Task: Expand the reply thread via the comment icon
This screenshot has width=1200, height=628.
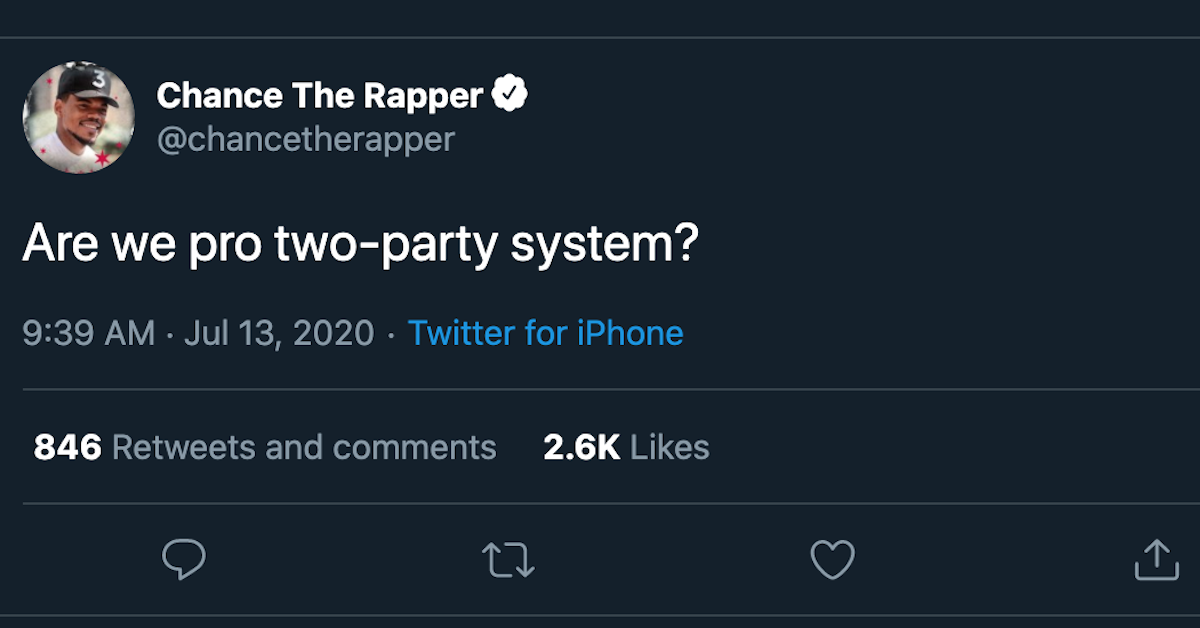Action: coord(183,562)
